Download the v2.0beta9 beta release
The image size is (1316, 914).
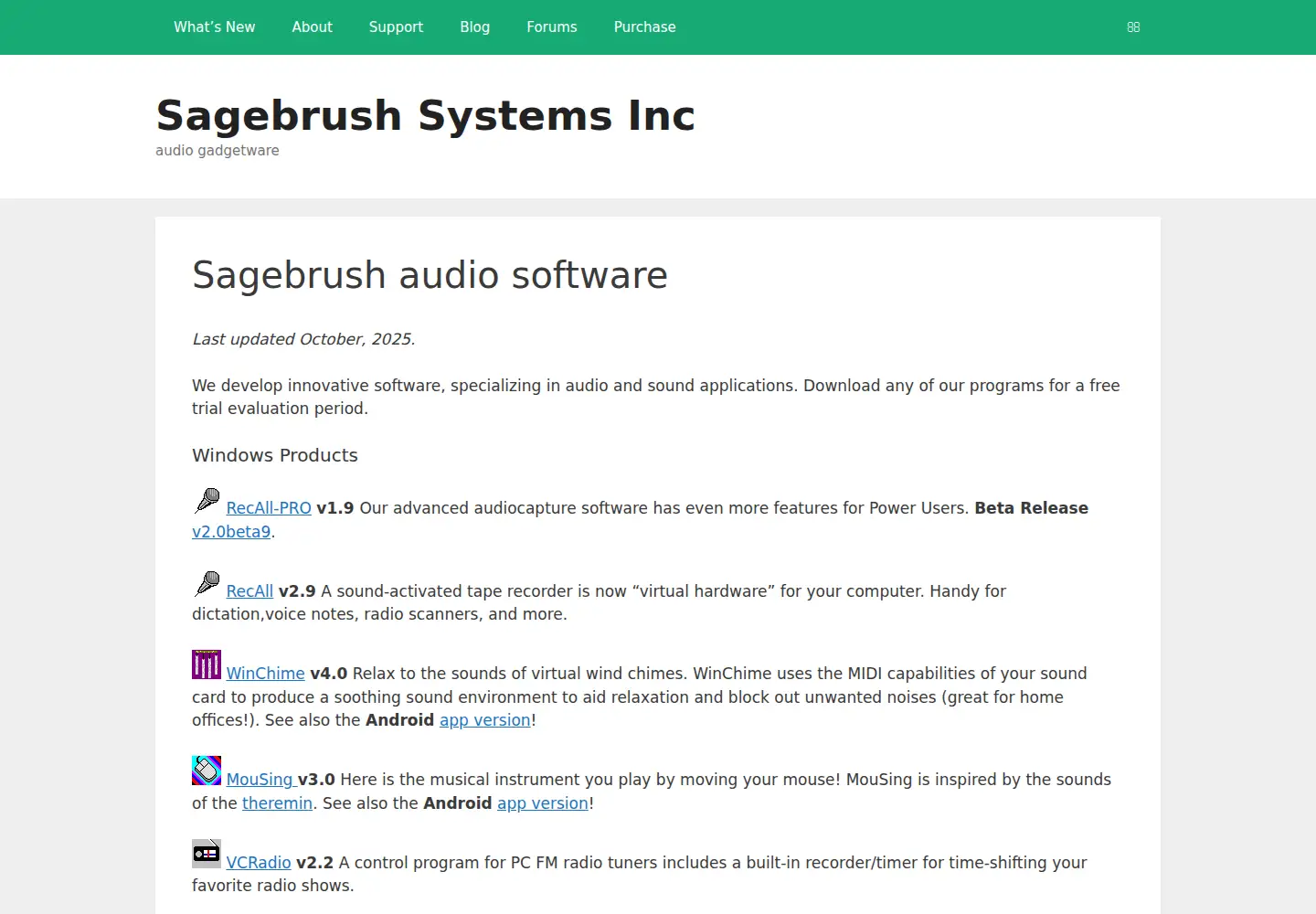[231, 532]
